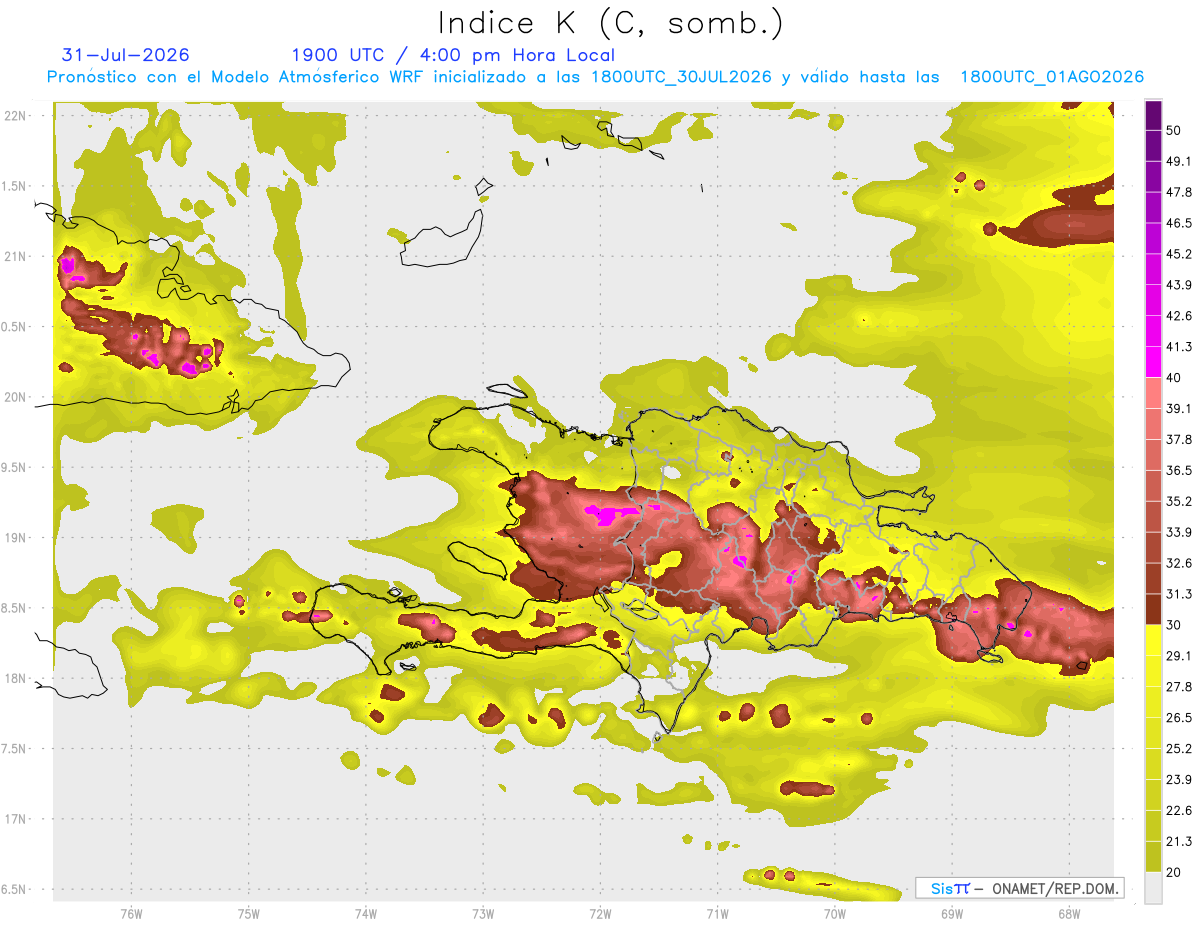
Task: Click the colorbar value "31.3"
Action: point(1179,594)
